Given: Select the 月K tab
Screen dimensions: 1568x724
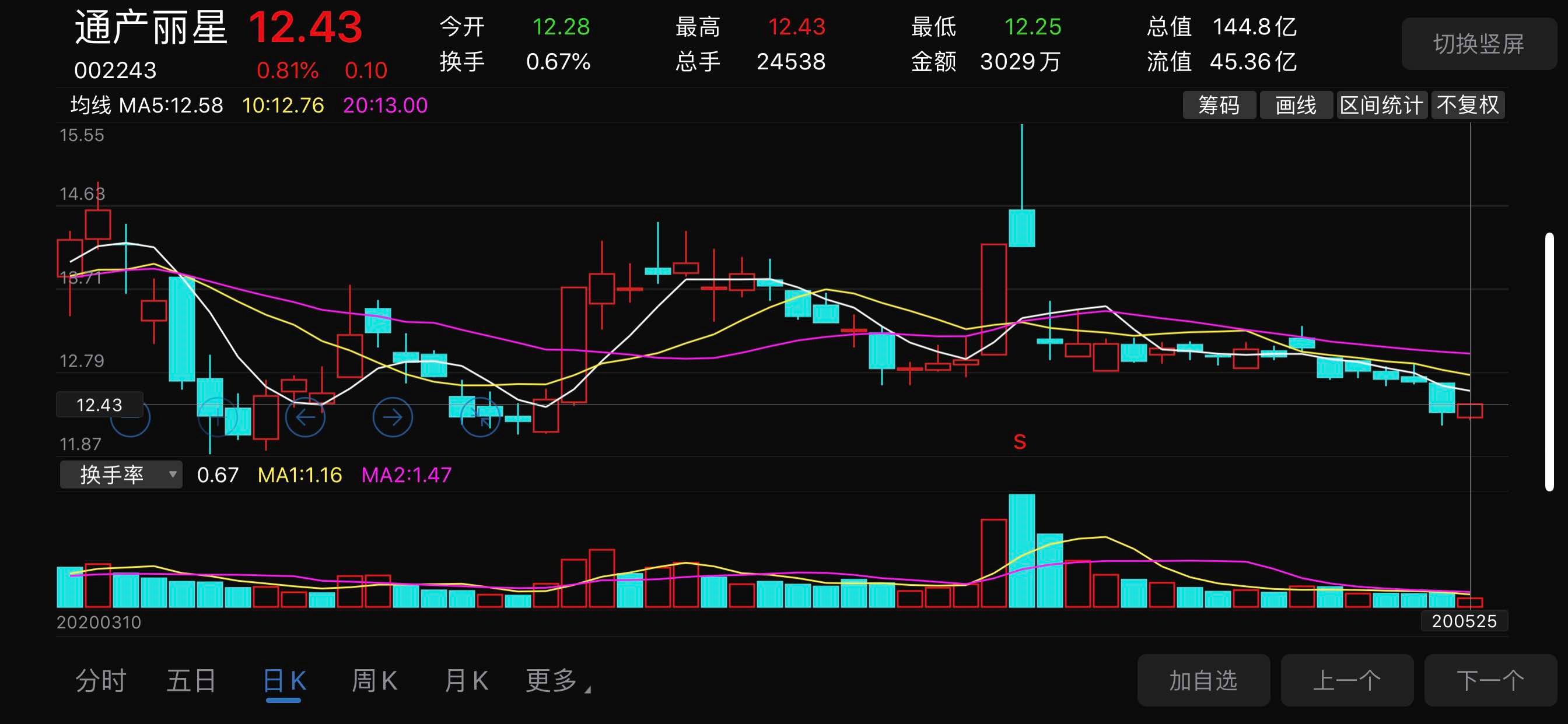Looking at the screenshot, I should point(466,680).
